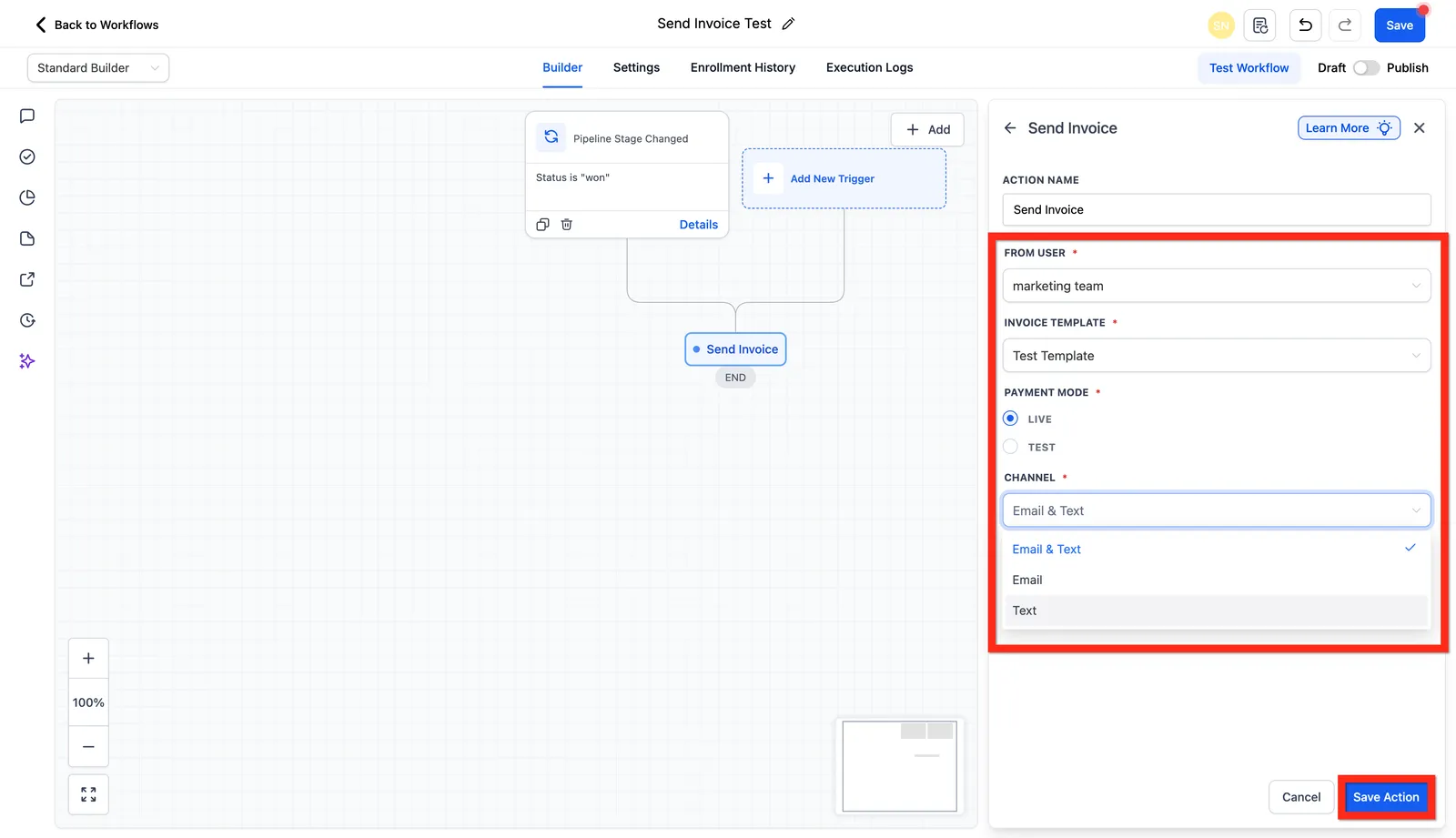Image resolution: width=1456 pixels, height=838 pixels.
Task: Click the plus icon of Add New Trigger
Action: pos(768,178)
